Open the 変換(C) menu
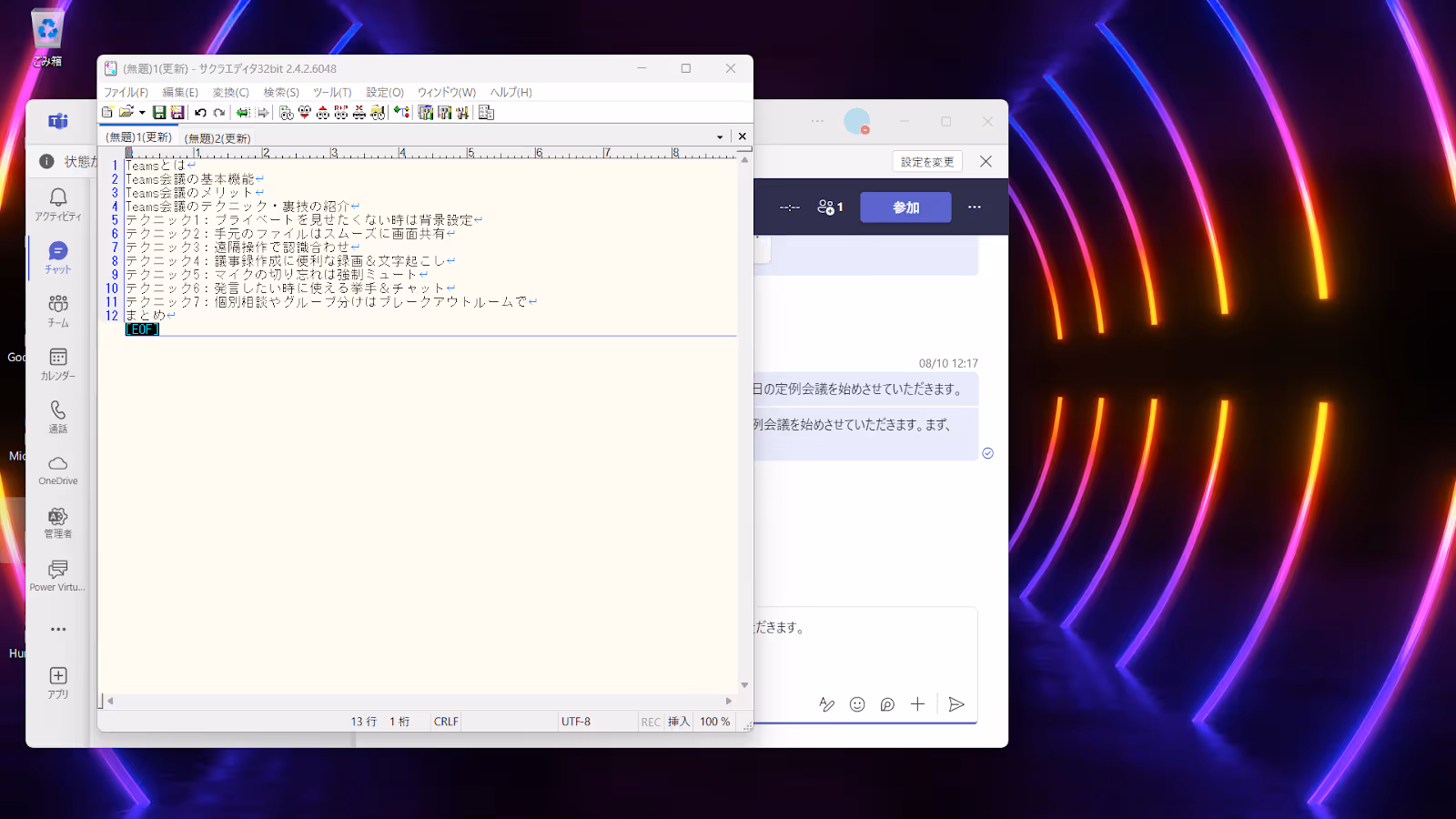This screenshot has height=819, width=1456. pos(230,93)
